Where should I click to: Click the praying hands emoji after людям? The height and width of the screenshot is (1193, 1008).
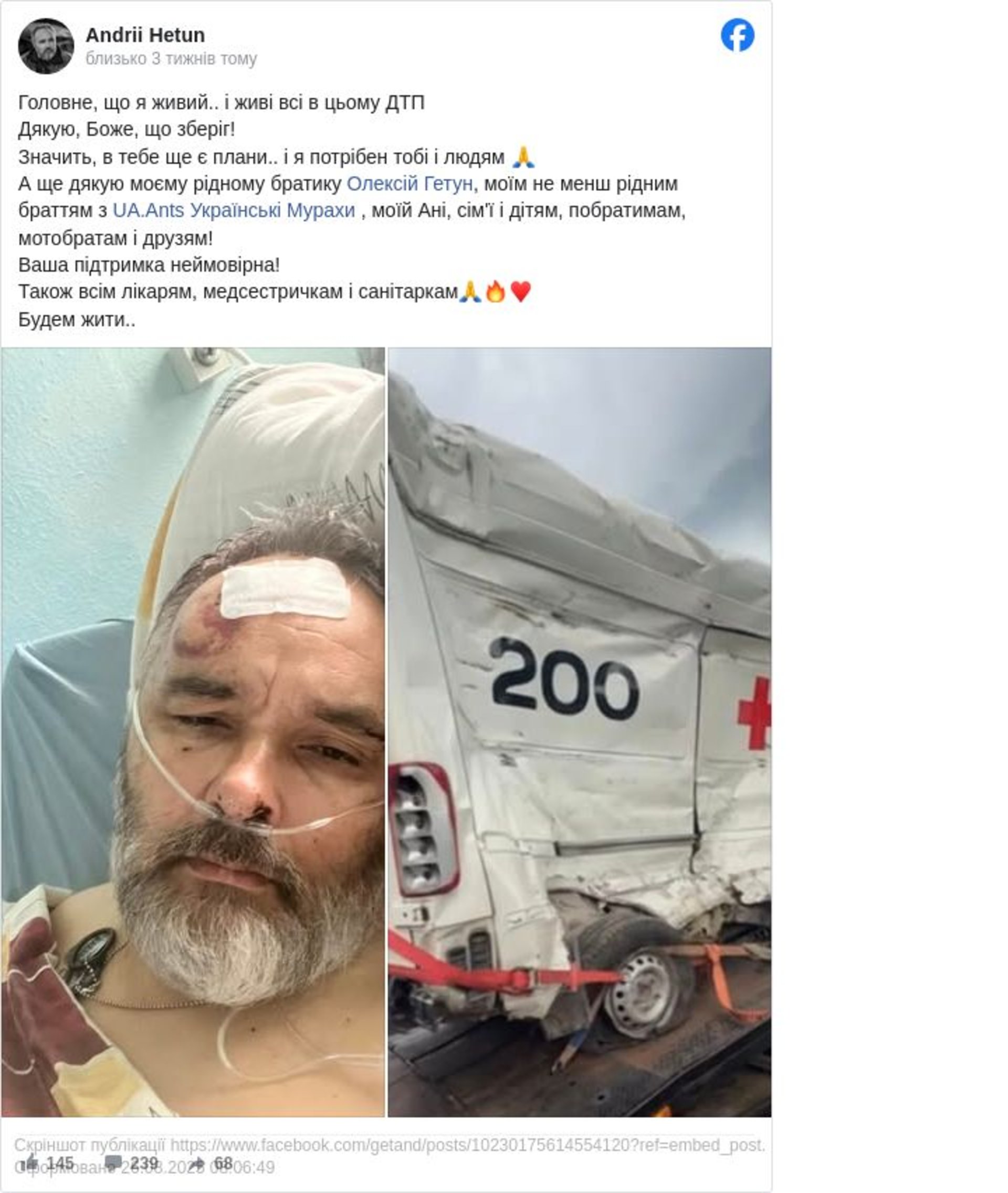point(523,156)
